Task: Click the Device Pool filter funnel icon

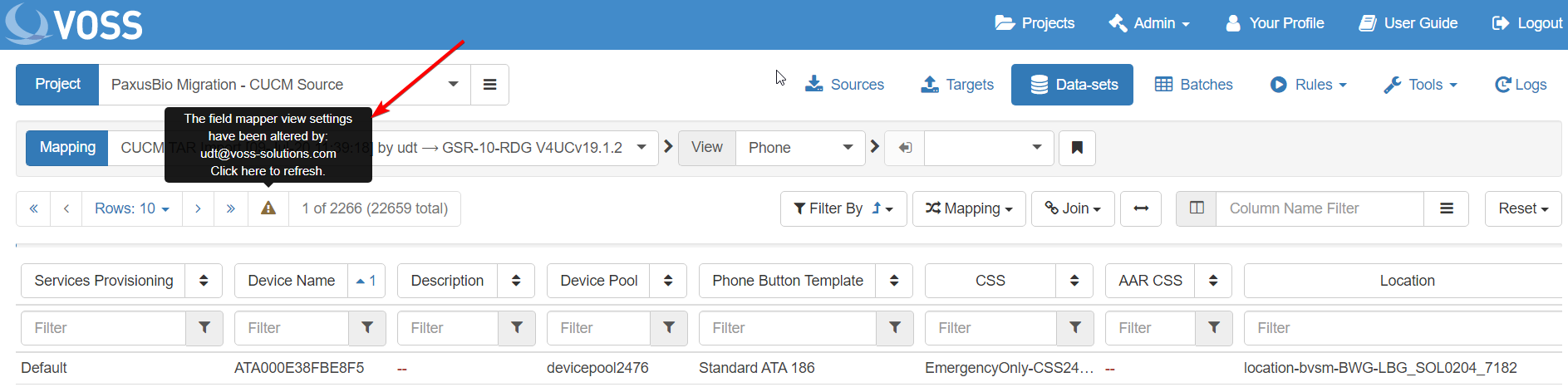Action: point(668,328)
